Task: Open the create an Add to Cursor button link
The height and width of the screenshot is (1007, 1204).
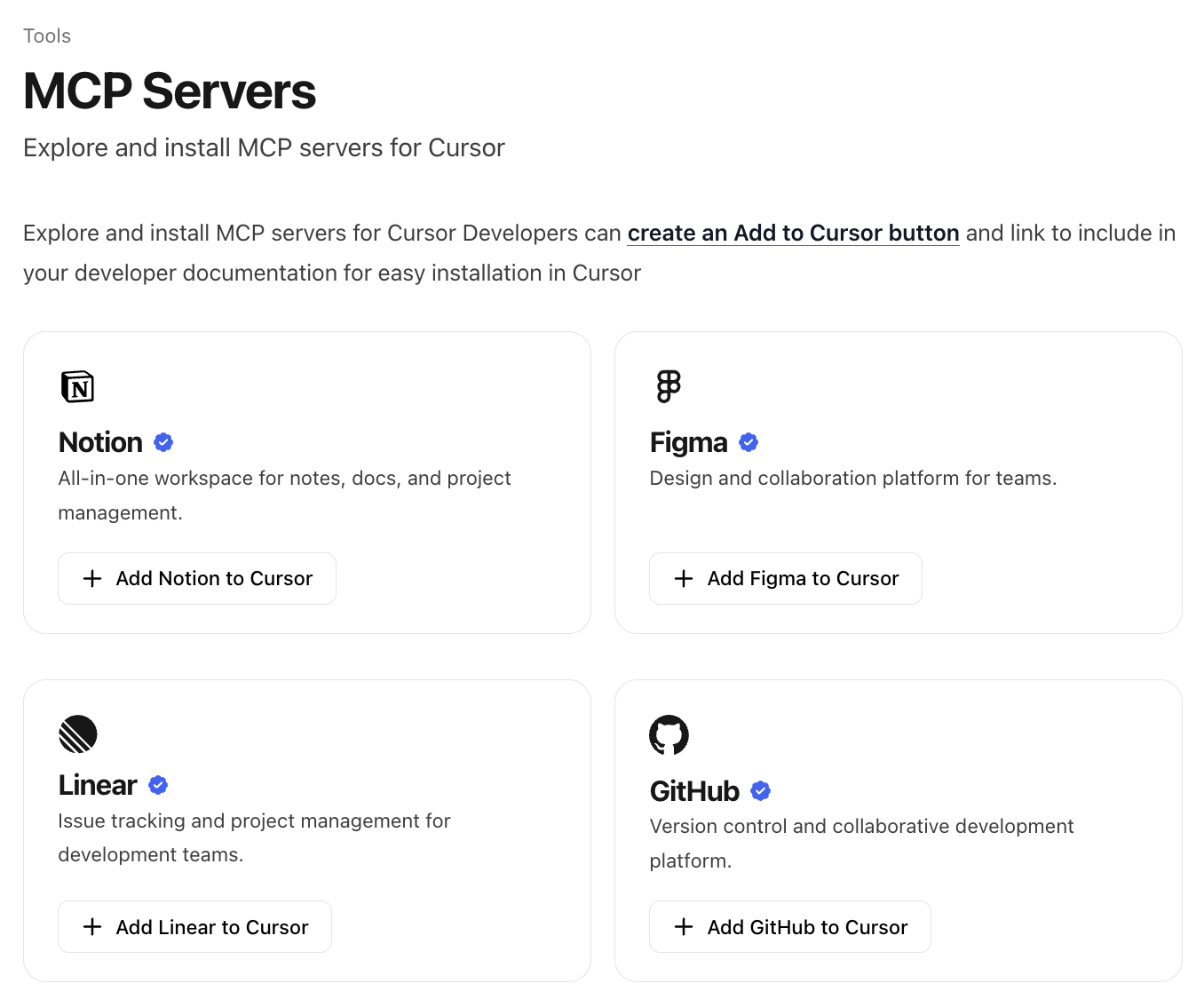Action: point(793,233)
